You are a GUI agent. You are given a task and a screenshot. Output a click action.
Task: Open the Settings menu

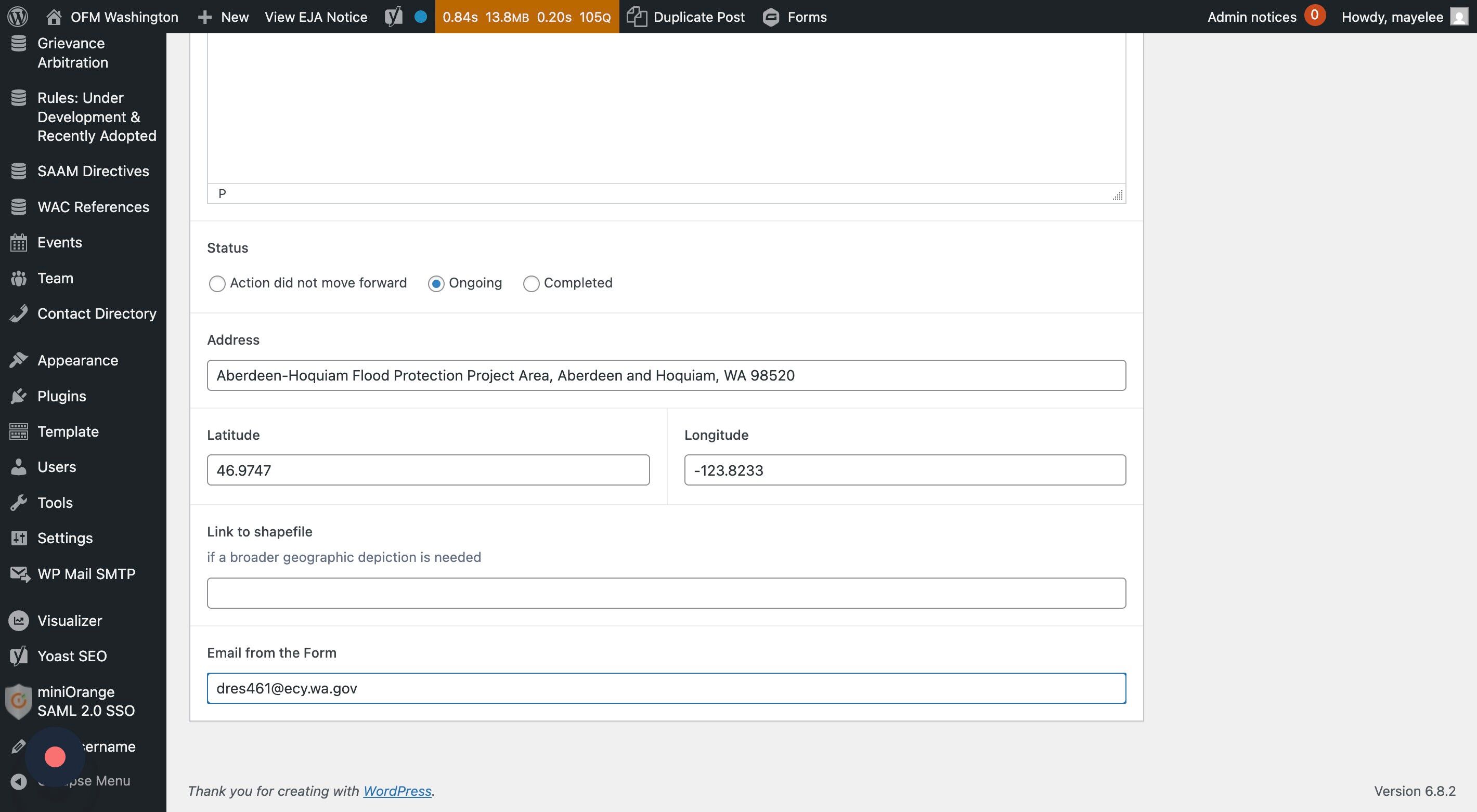click(x=65, y=538)
